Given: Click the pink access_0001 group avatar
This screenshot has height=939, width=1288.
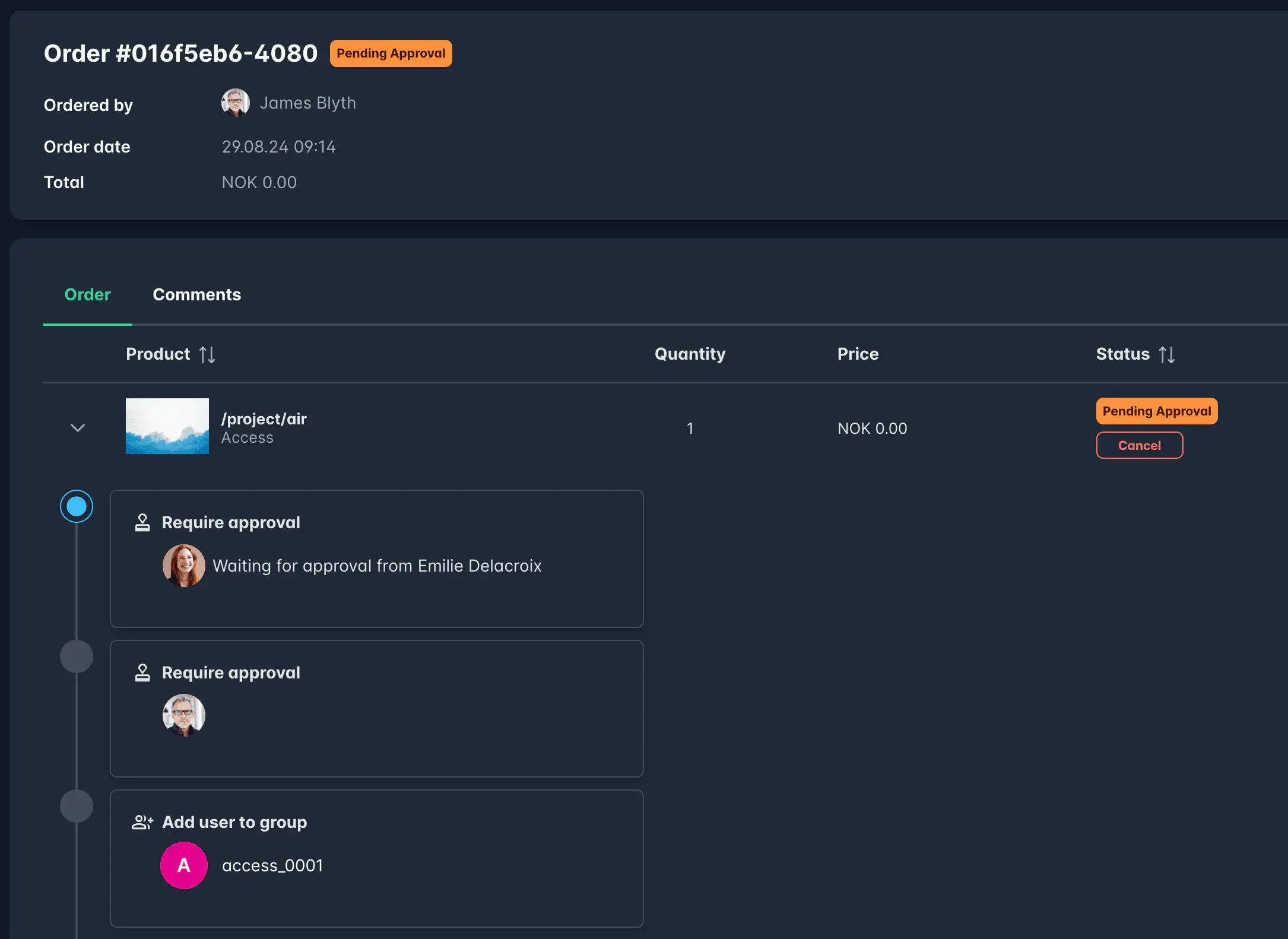Looking at the screenshot, I should (183, 865).
